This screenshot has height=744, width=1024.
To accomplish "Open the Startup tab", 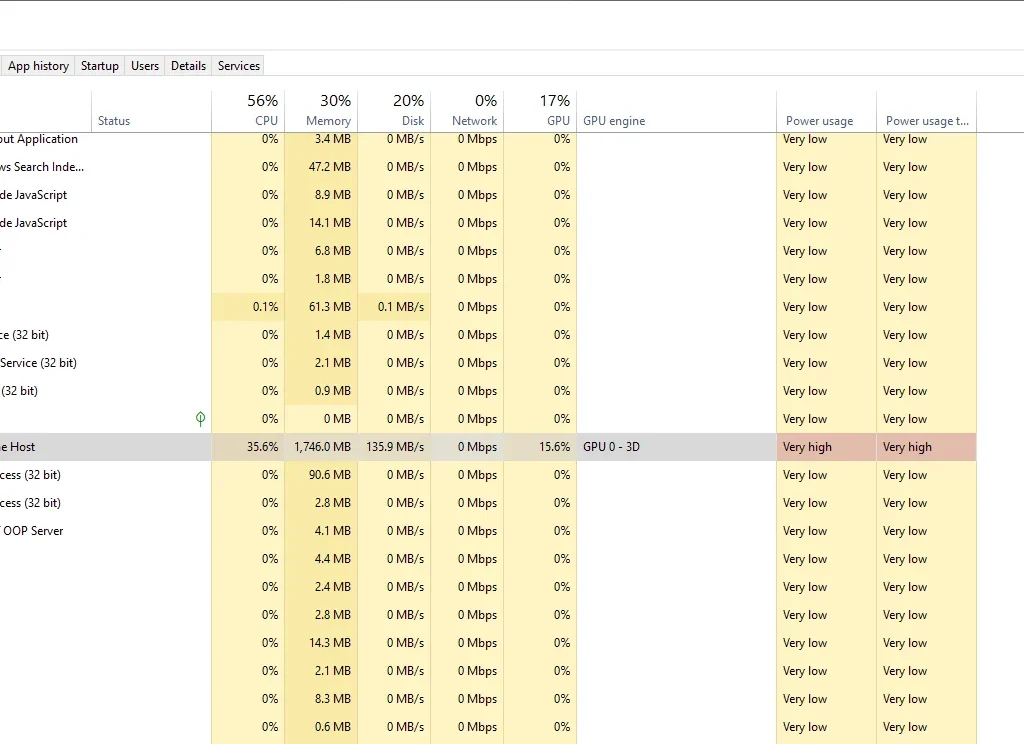I will pos(99,65).
